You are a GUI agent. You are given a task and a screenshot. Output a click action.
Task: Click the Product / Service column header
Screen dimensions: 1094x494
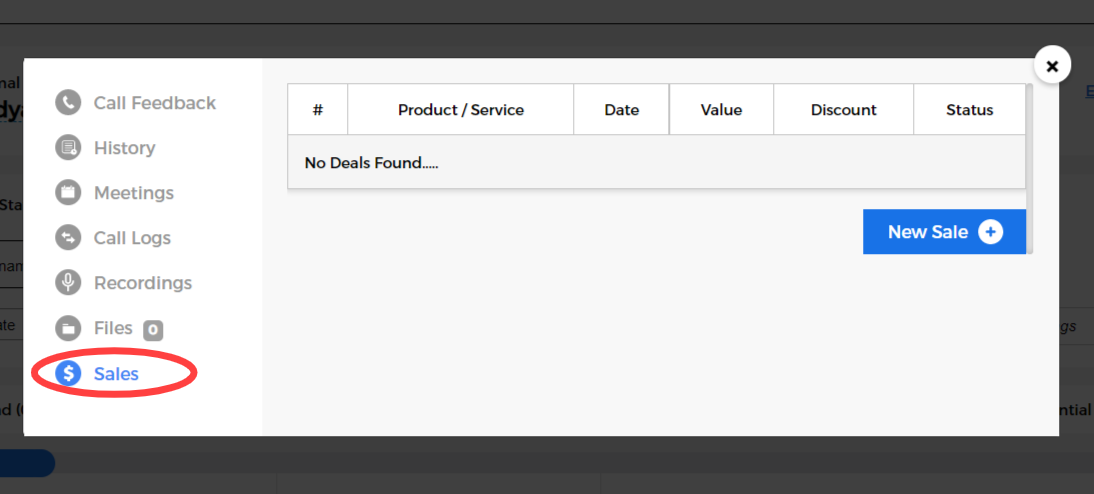tap(460, 110)
